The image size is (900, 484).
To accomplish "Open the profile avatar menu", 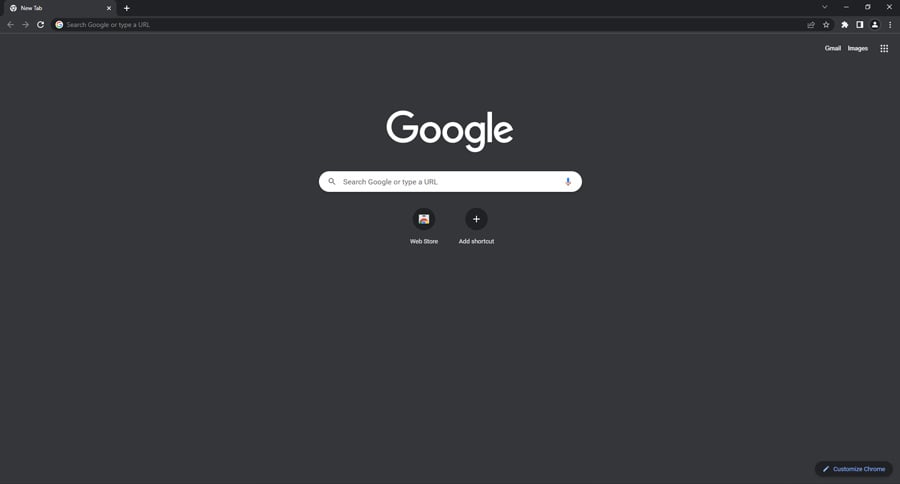I will pyautogui.click(x=875, y=25).
